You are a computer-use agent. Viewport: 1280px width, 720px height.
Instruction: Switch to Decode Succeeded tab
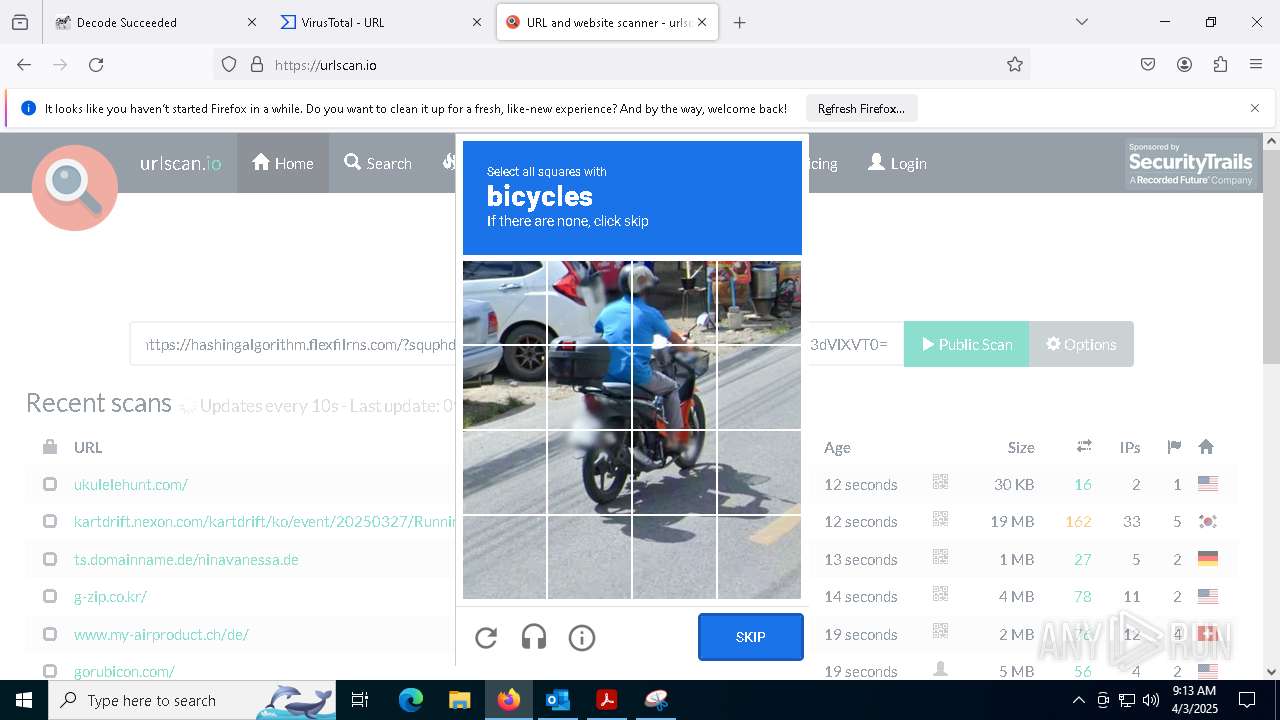(156, 22)
